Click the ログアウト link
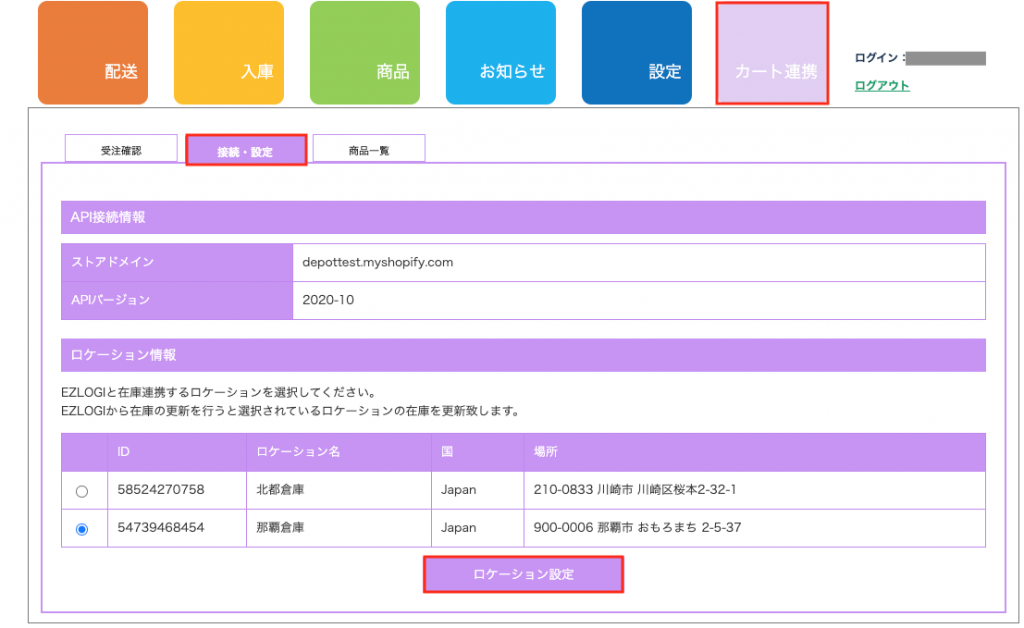This screenshot has width=1024, height=628. [882, 86]
